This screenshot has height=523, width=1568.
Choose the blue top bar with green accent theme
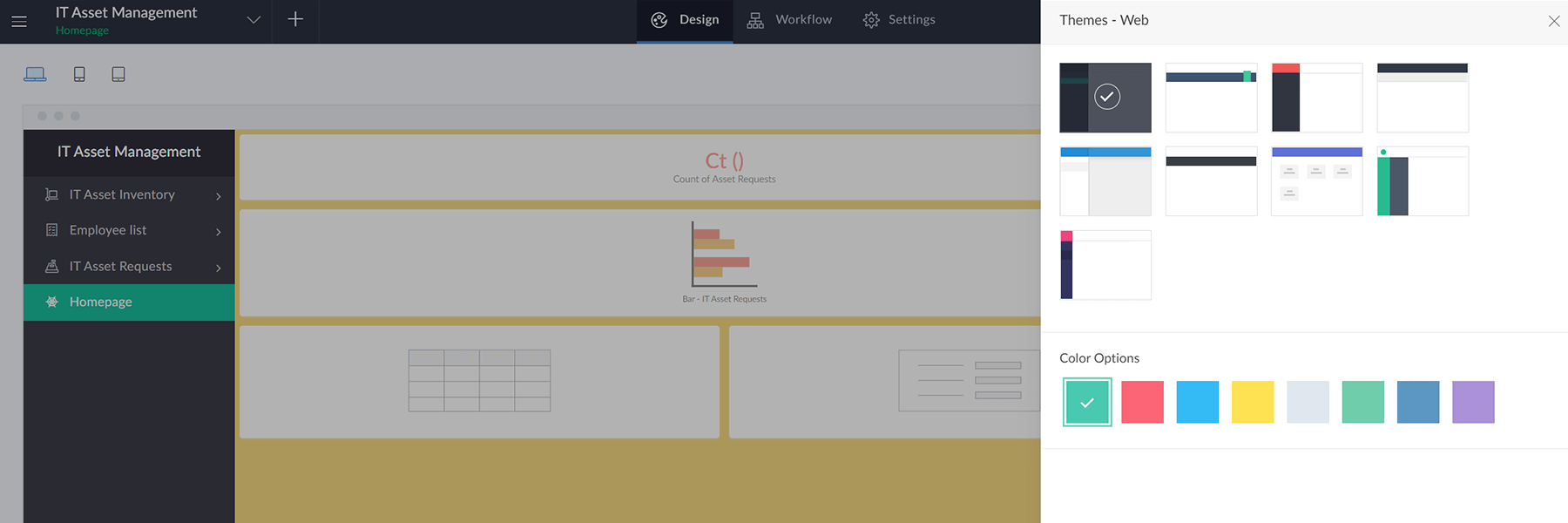pyautogui.click(x=1211, y=98)
